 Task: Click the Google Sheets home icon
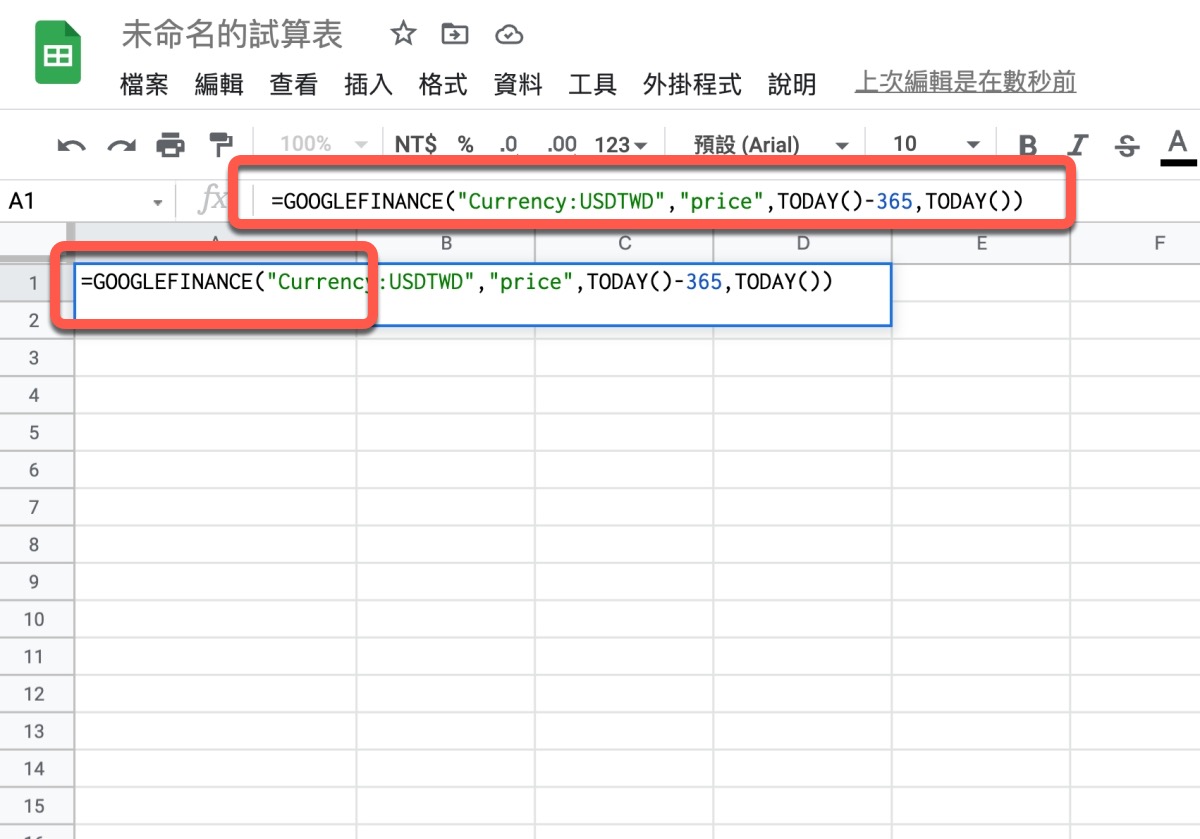(x=58, y=52)
